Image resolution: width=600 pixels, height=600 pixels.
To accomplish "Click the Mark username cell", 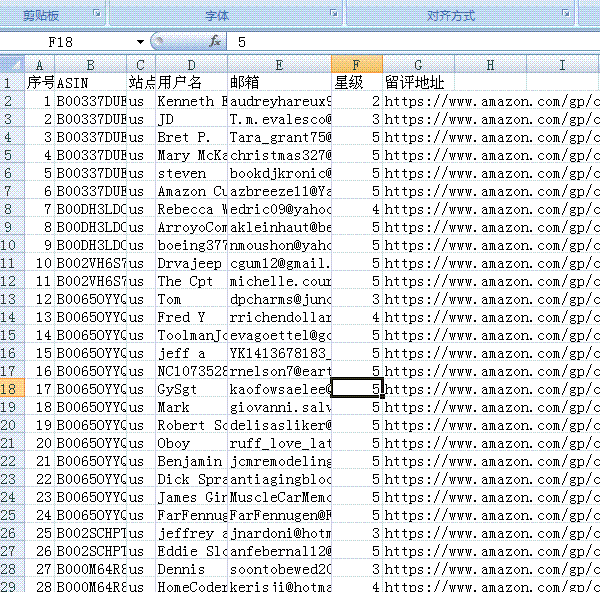I will tap(192, 407).
